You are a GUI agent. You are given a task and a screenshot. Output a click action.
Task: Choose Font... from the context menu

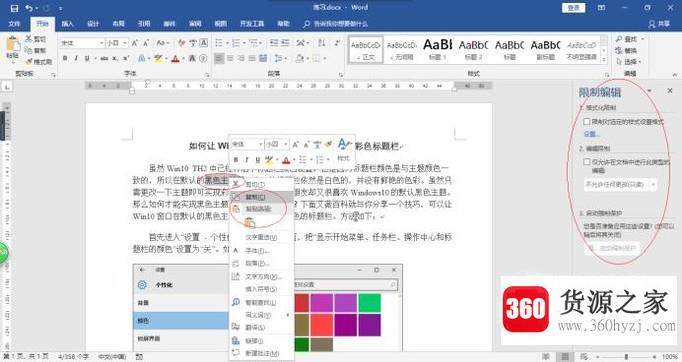(x=262, y=251)
